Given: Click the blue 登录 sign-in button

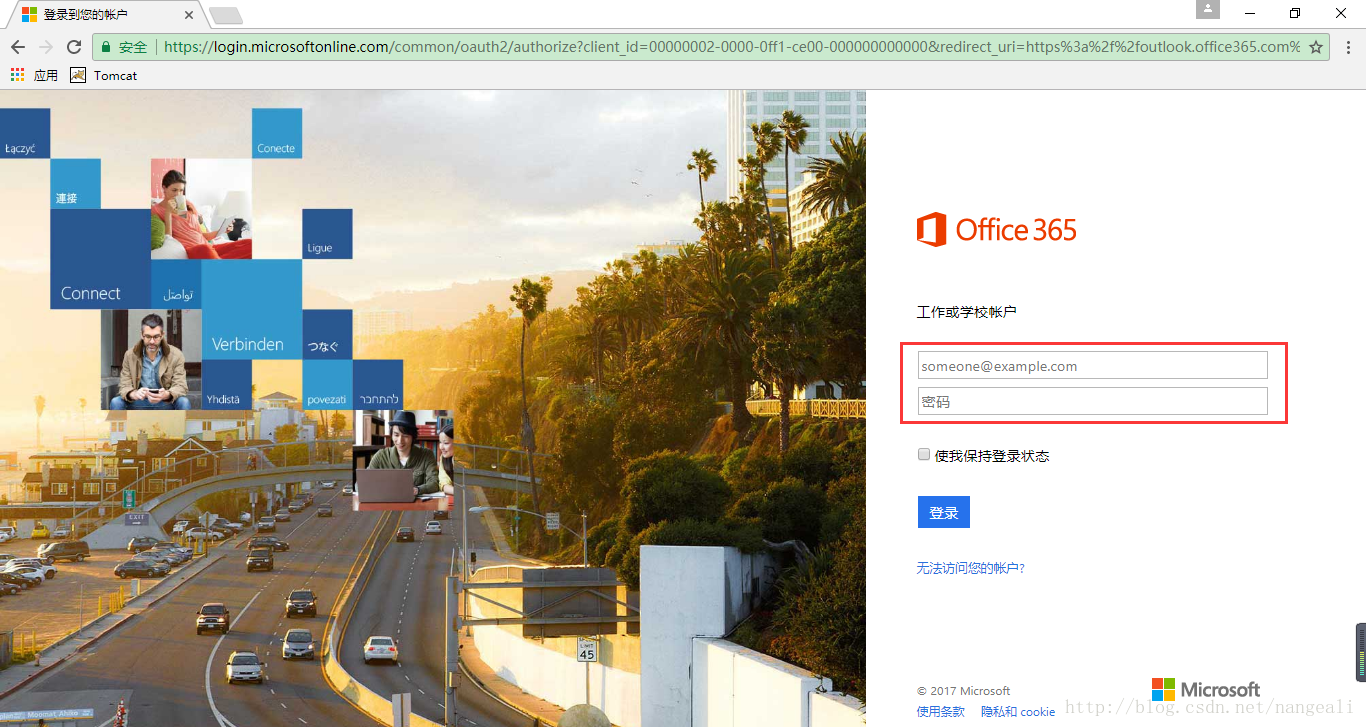Looking at the screenshot, I should pos(944,512).
